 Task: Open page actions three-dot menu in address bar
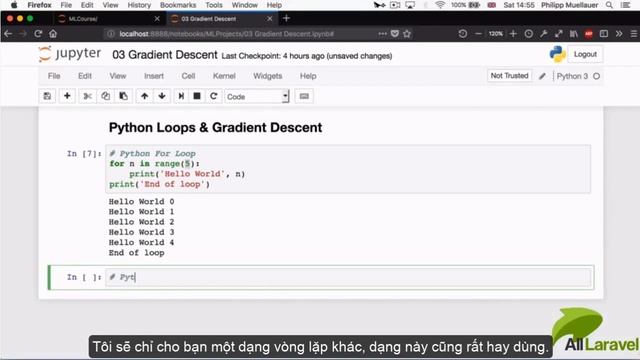pyautogui.click(x=382, y=34)
